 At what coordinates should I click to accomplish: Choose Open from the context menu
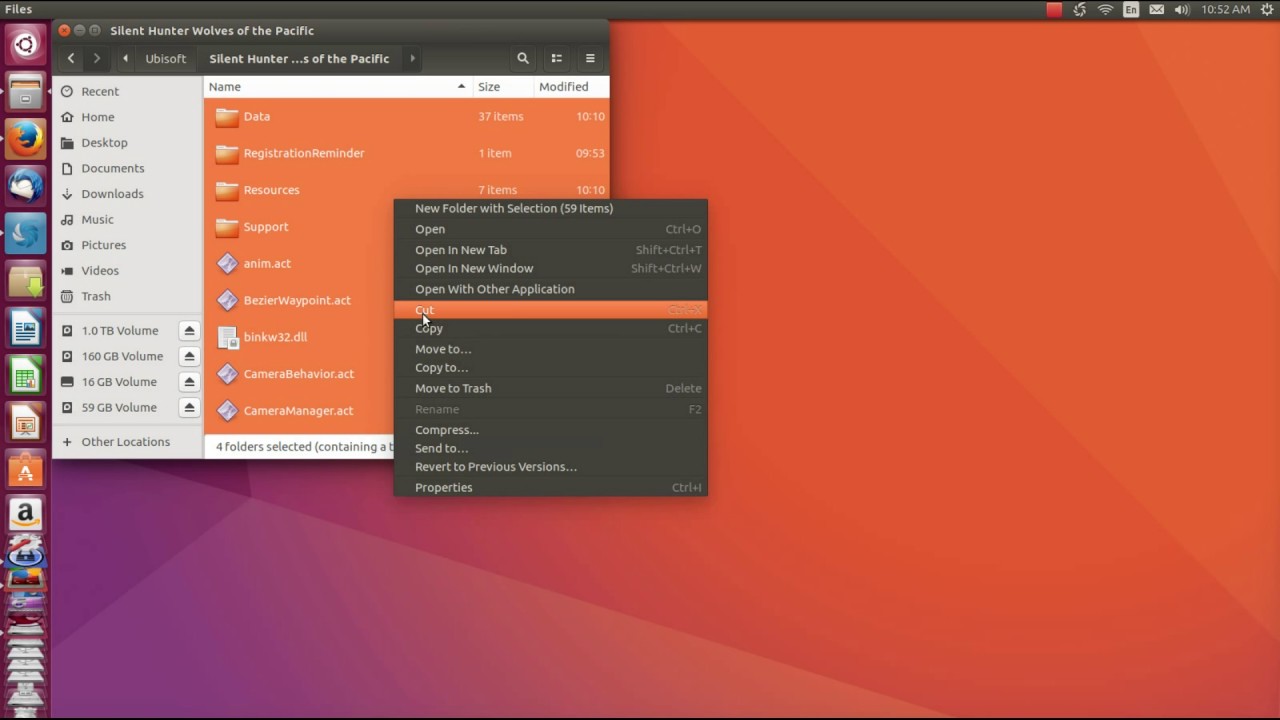click(551, 230)
